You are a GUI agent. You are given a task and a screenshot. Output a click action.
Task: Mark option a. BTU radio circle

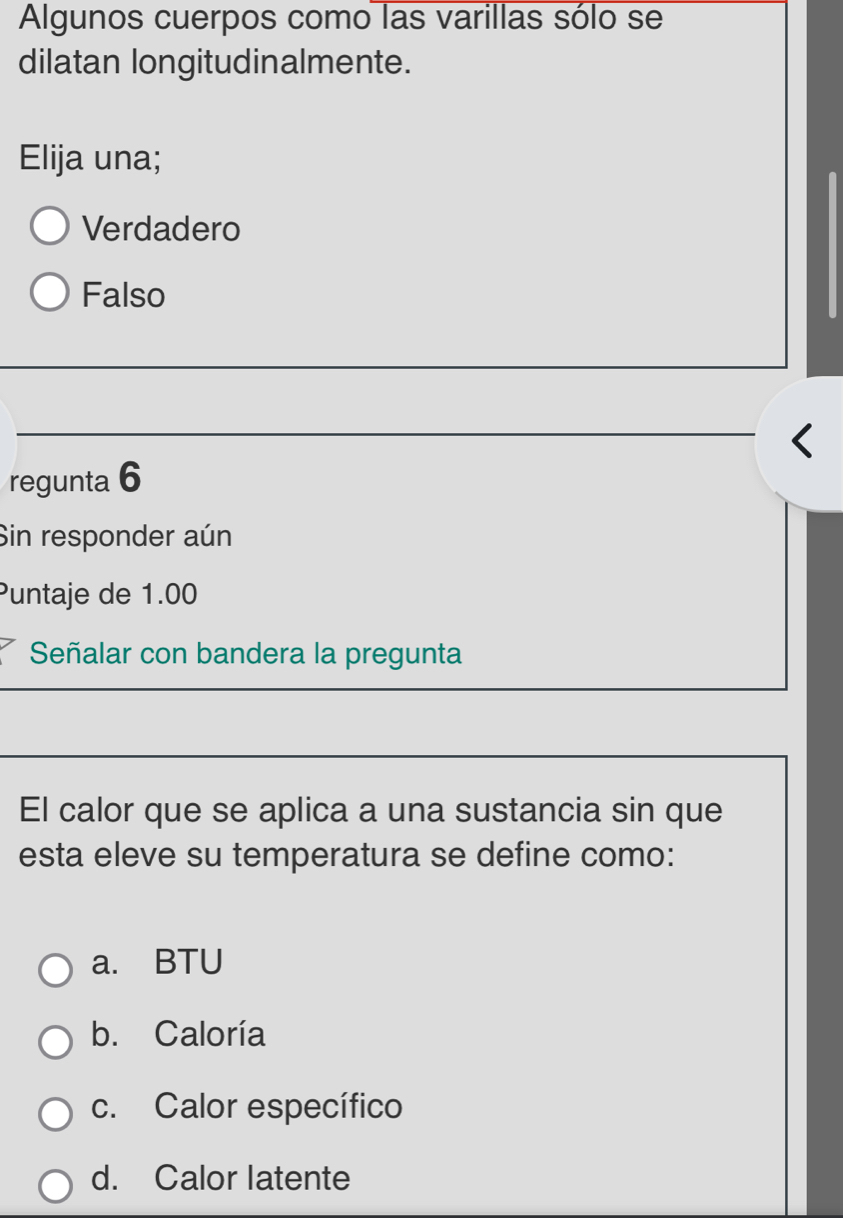(x=56, y=970)
